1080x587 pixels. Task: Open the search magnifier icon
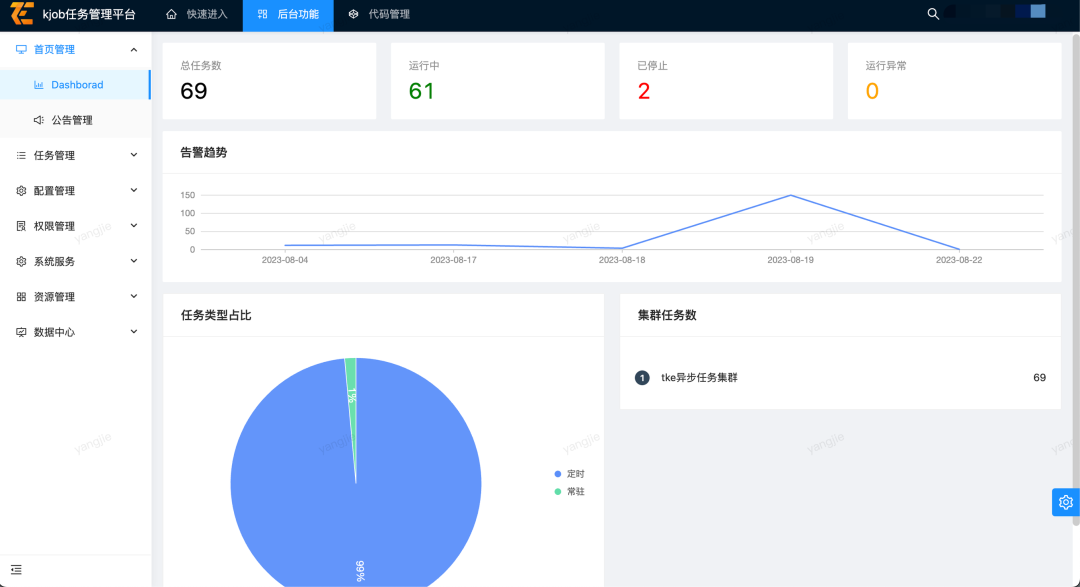coord(933,14)
